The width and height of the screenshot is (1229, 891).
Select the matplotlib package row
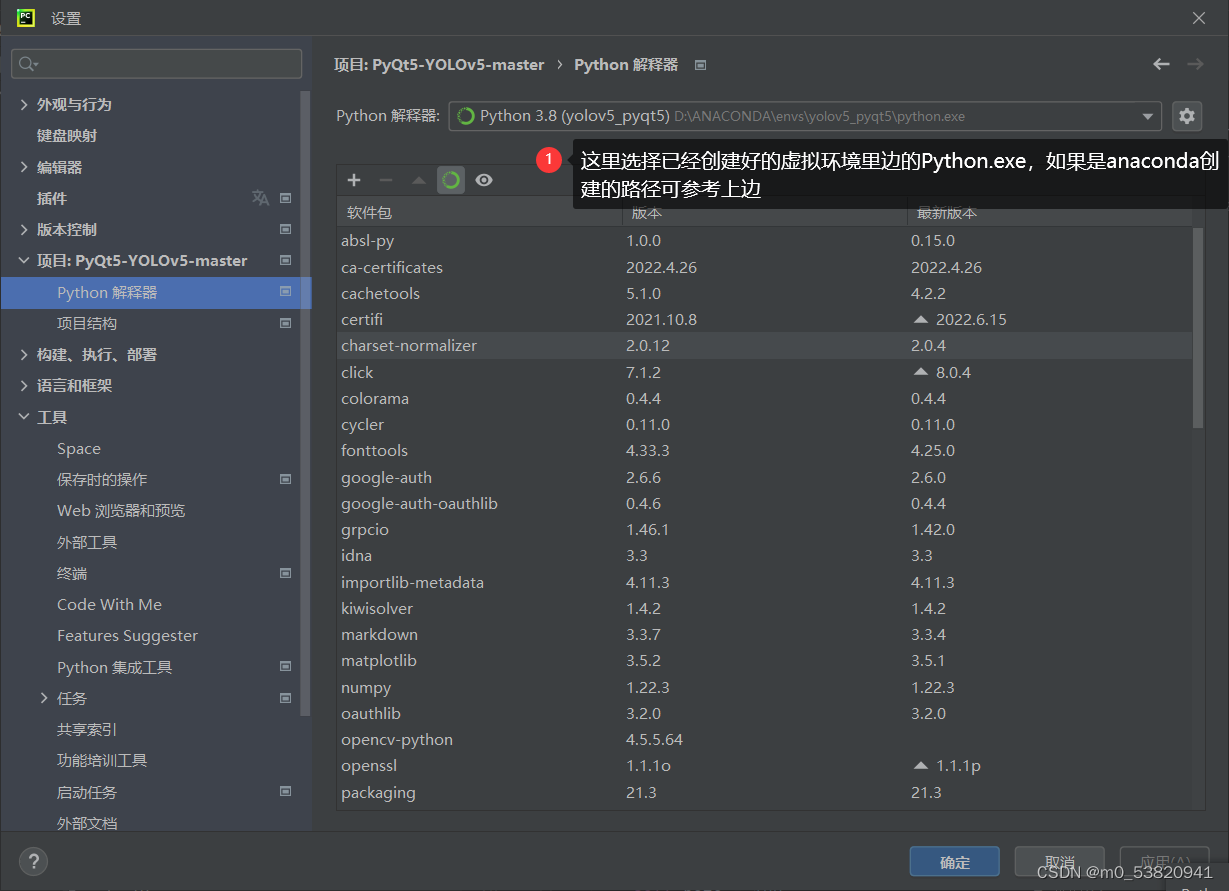point(764,661)
